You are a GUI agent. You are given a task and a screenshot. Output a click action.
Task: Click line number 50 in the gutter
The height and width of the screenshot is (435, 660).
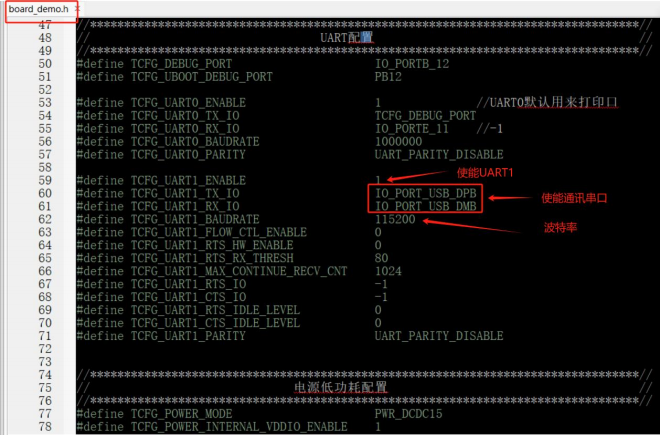click(x=45, y=64)
